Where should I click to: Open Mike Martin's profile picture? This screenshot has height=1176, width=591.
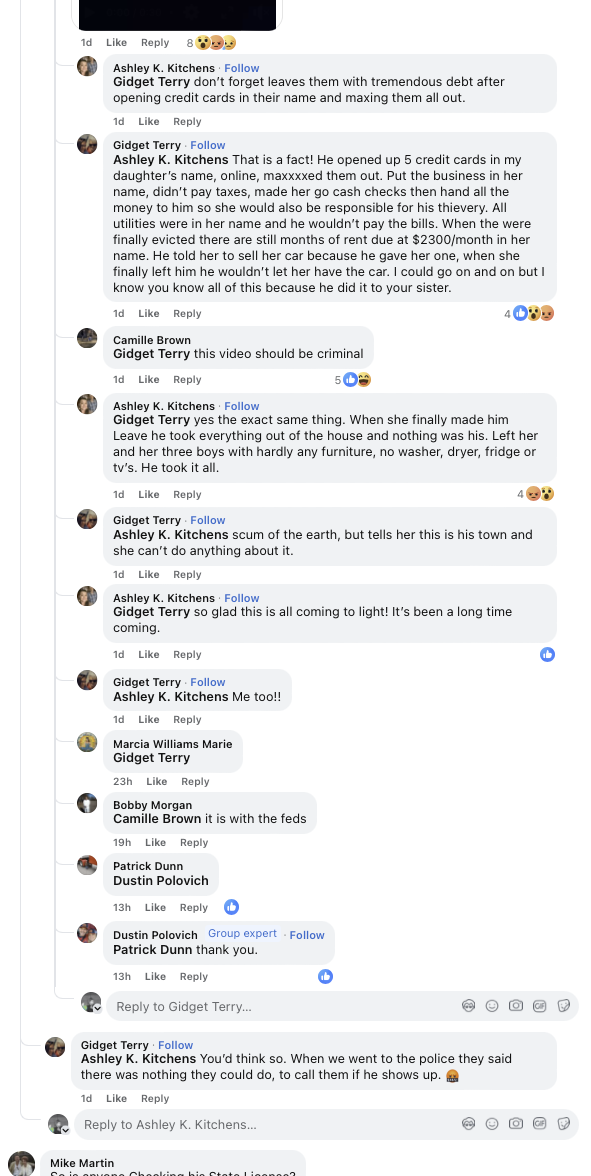point(22,1163)
